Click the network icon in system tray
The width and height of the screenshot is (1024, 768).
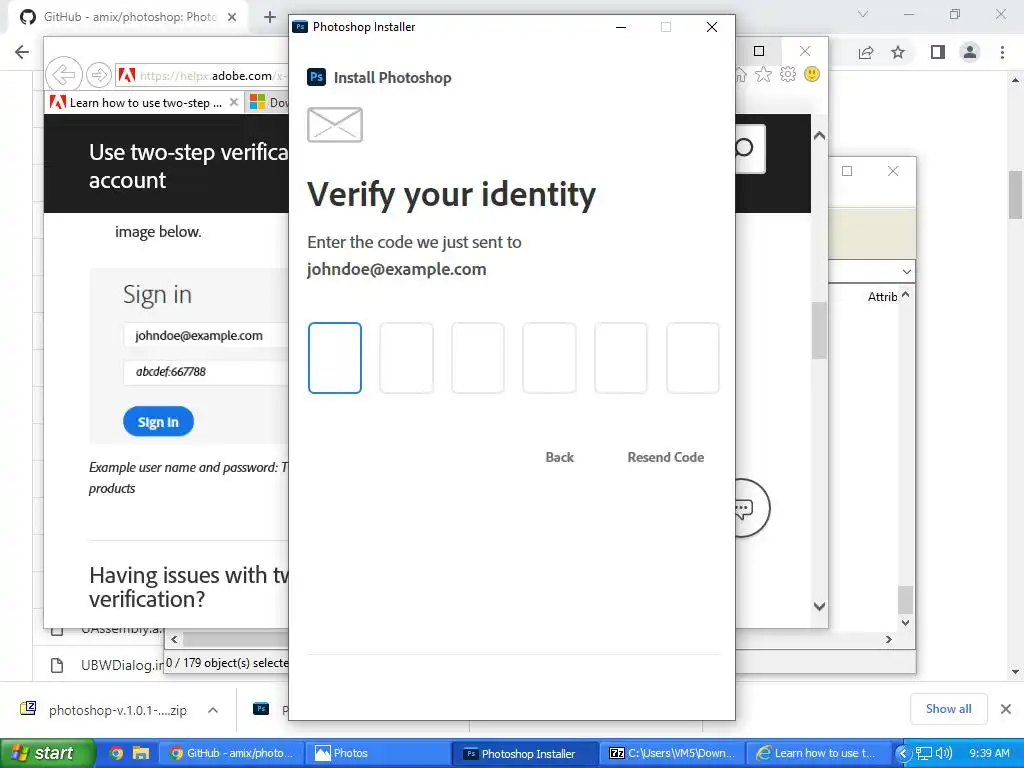point(924,753)
